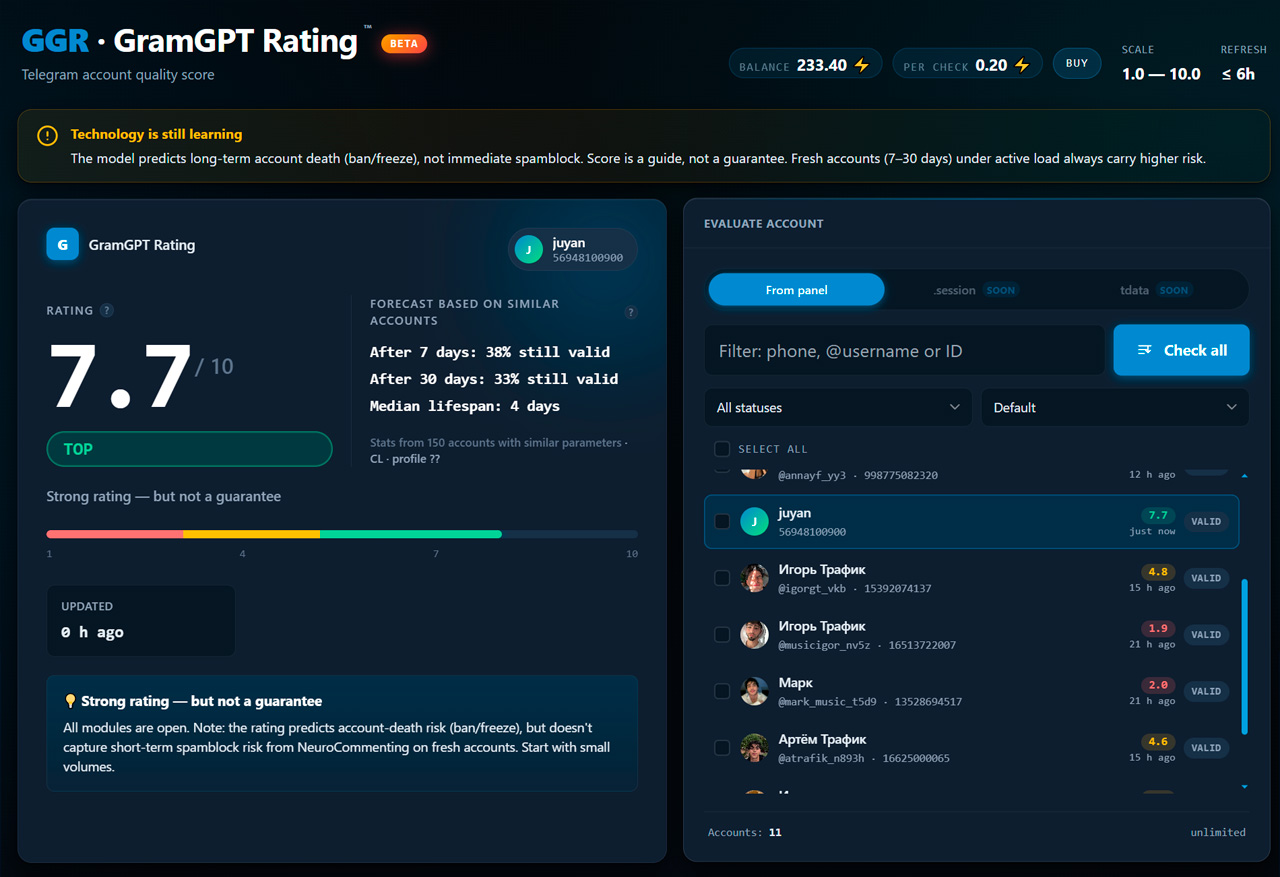Click the 4.8 score badge
The width and height of the screenshot is (1280, 877).
[1158, 572]
